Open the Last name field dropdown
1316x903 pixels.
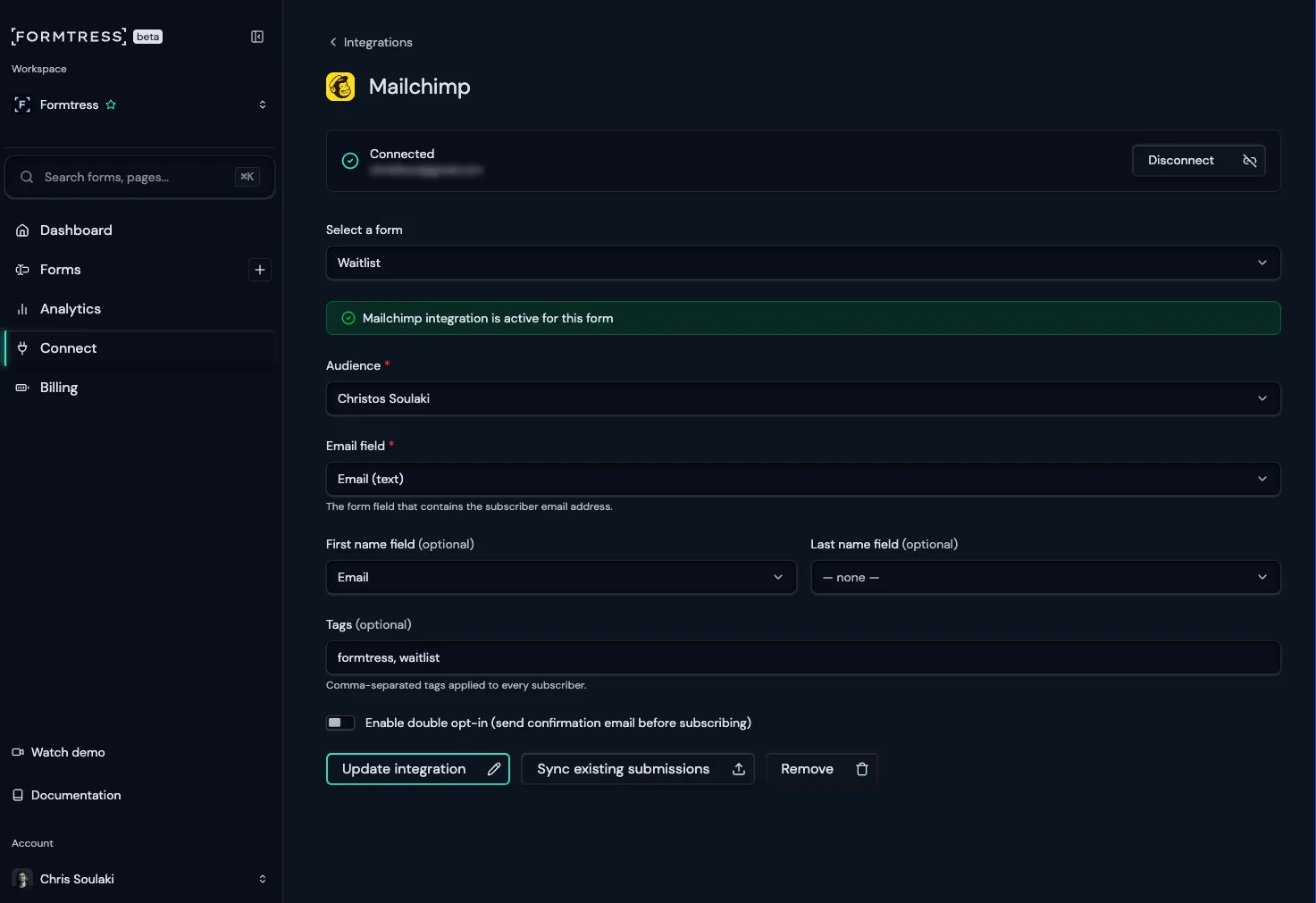point(1045,577)
